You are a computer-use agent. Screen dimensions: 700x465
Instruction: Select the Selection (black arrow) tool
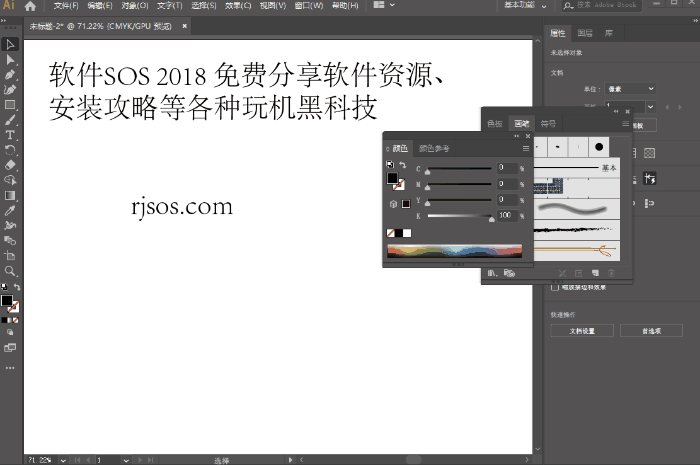pos(10,44)
